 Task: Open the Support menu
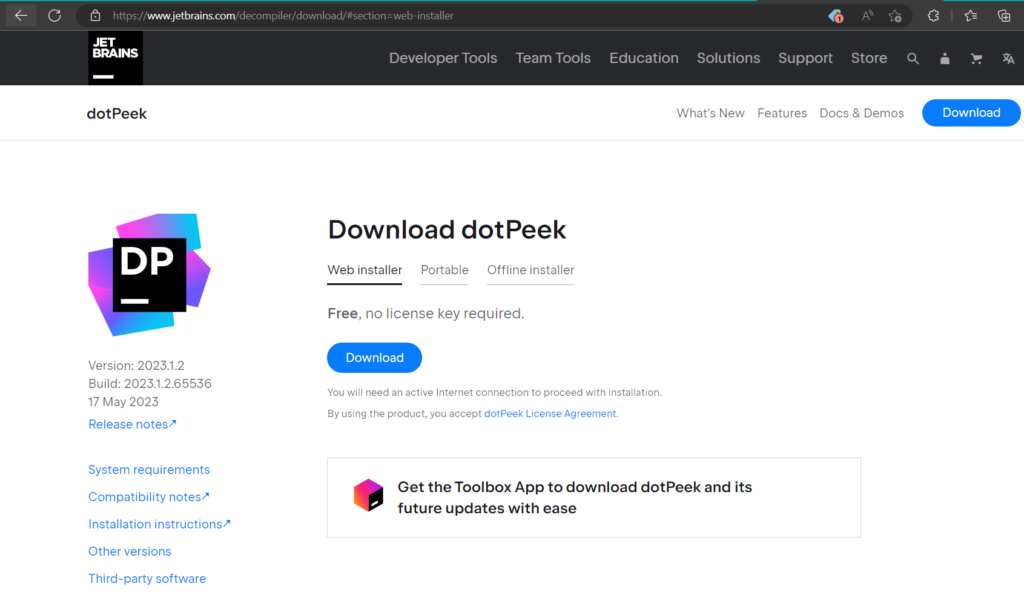click(x=805, y=58)
